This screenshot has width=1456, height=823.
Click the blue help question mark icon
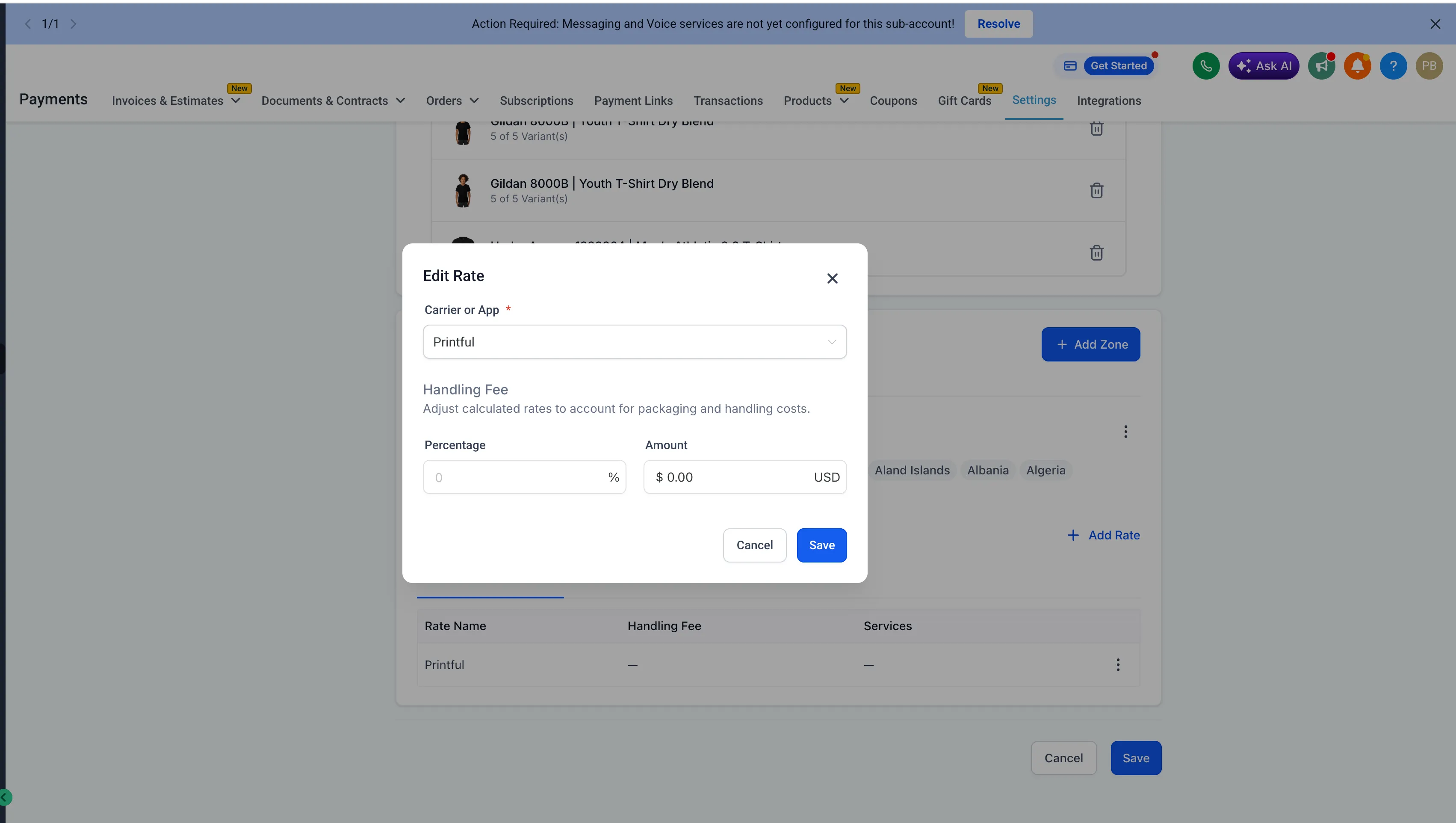[x=1393, y=66]
